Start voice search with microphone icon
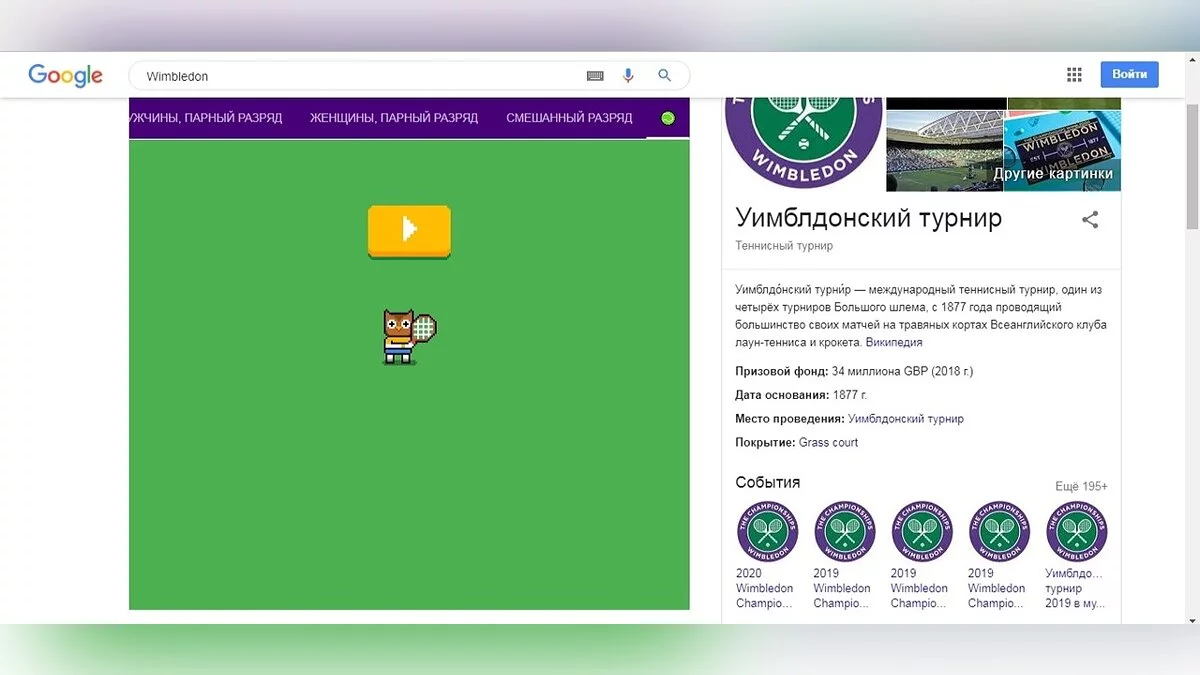Screen dimensions: 1200x675 point(628,76)
